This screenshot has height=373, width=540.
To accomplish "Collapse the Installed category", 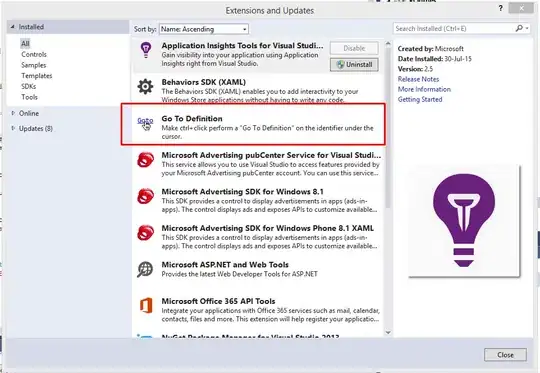I will coord(12,27).
